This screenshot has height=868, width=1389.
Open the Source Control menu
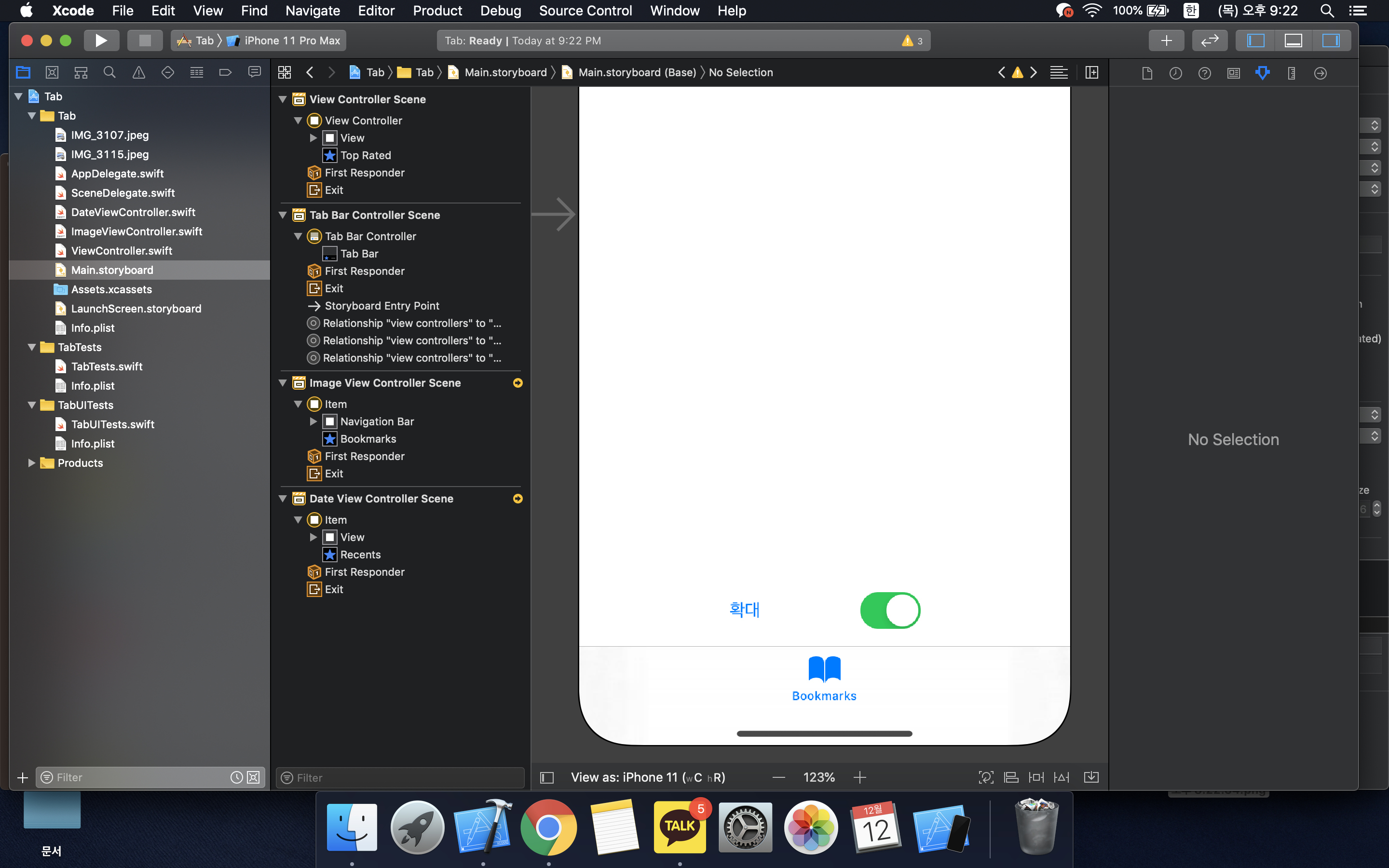(585, 10)
